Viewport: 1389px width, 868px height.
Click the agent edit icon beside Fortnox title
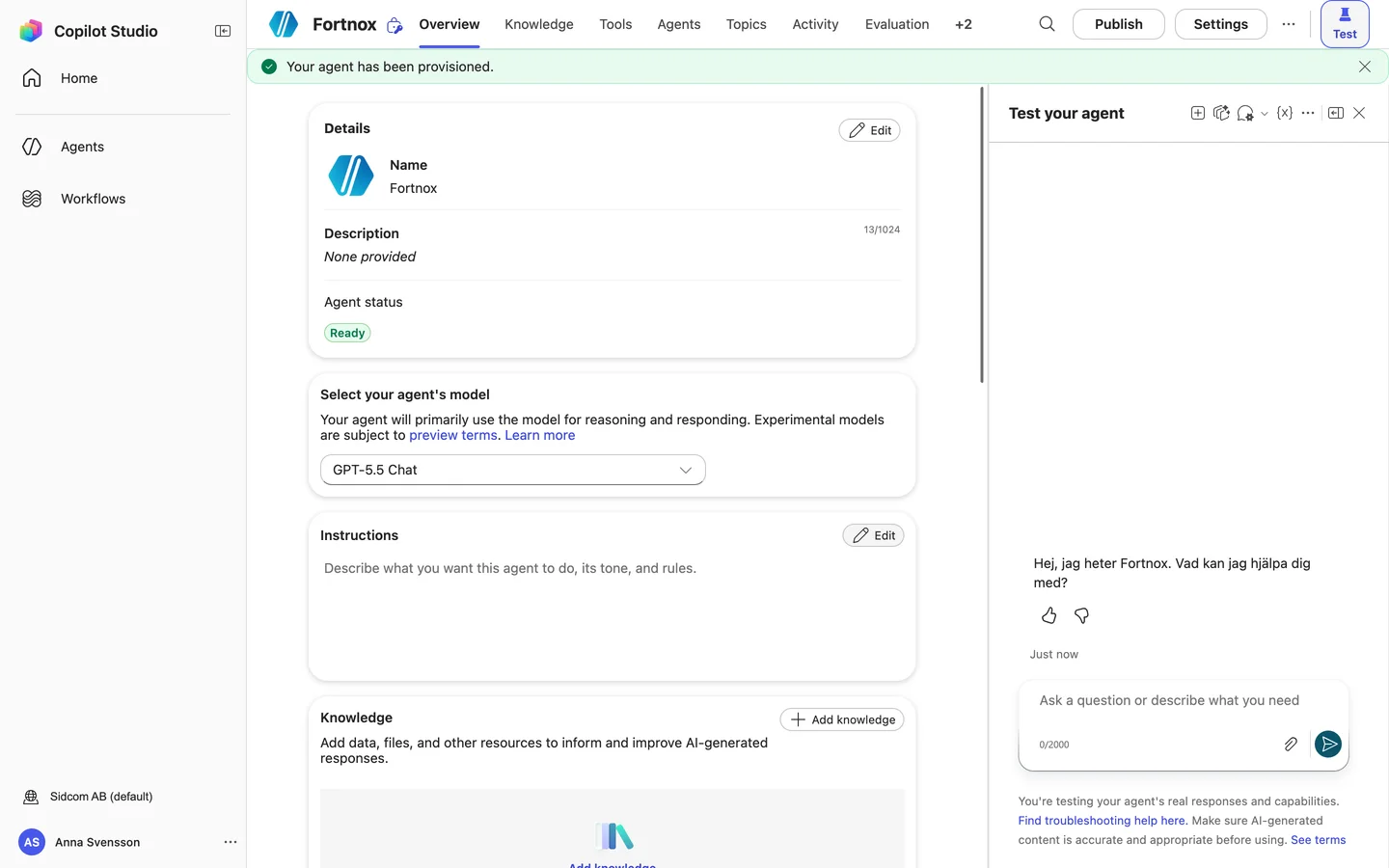(x=395, y=25)
